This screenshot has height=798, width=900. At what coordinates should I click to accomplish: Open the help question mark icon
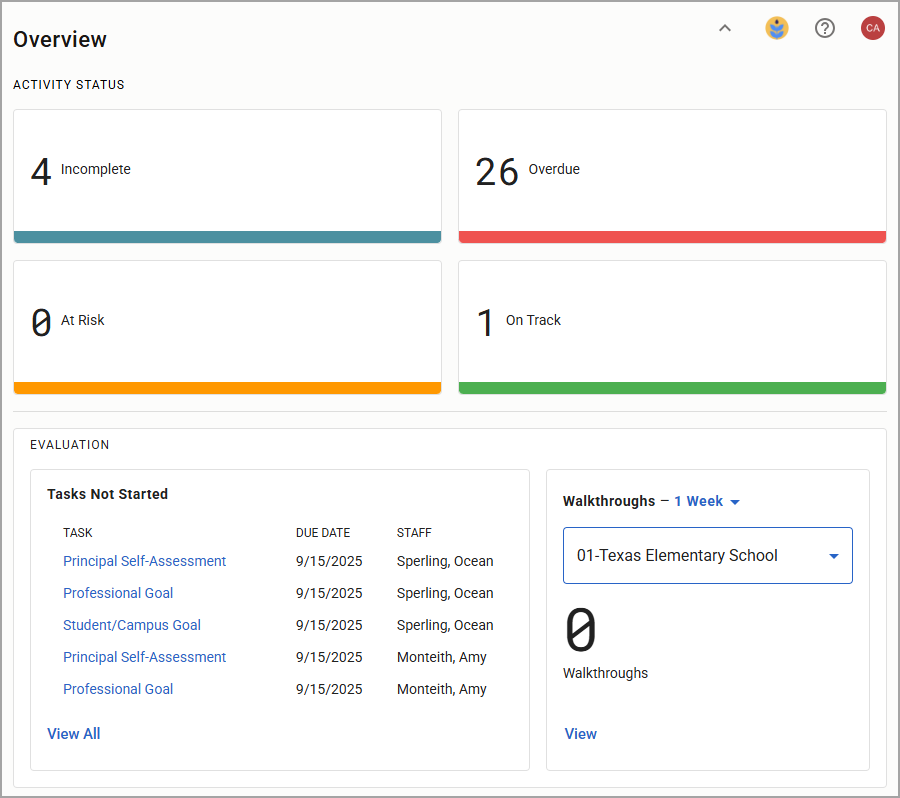(x=825, y=28)
